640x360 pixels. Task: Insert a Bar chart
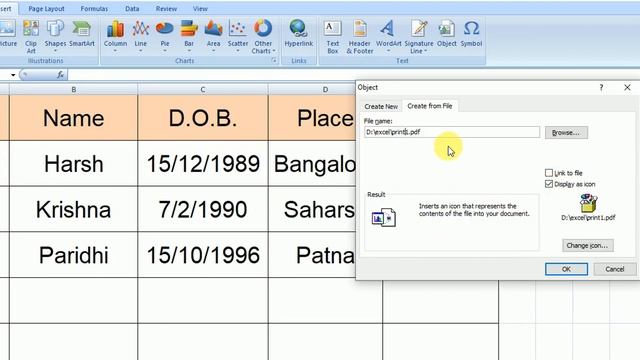tap(189, 37)
